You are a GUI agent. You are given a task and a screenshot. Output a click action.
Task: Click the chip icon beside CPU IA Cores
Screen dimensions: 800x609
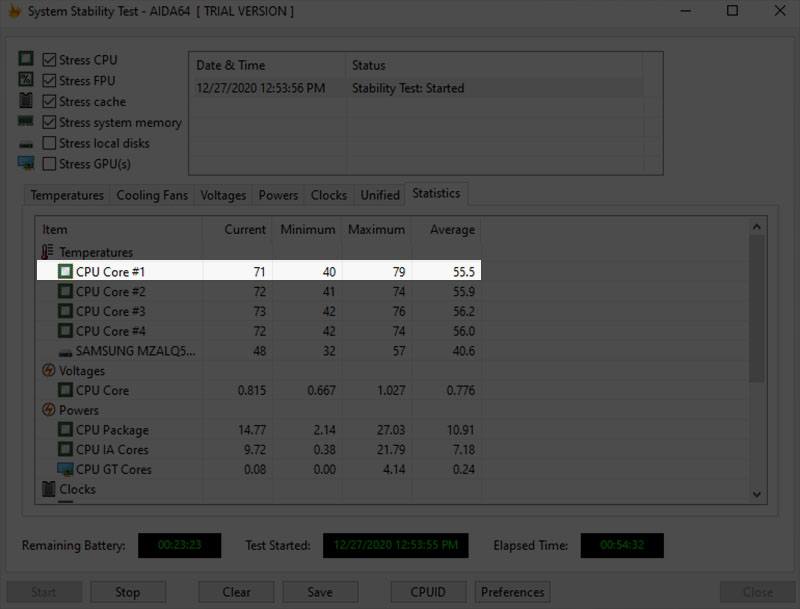tap(65, 449)
